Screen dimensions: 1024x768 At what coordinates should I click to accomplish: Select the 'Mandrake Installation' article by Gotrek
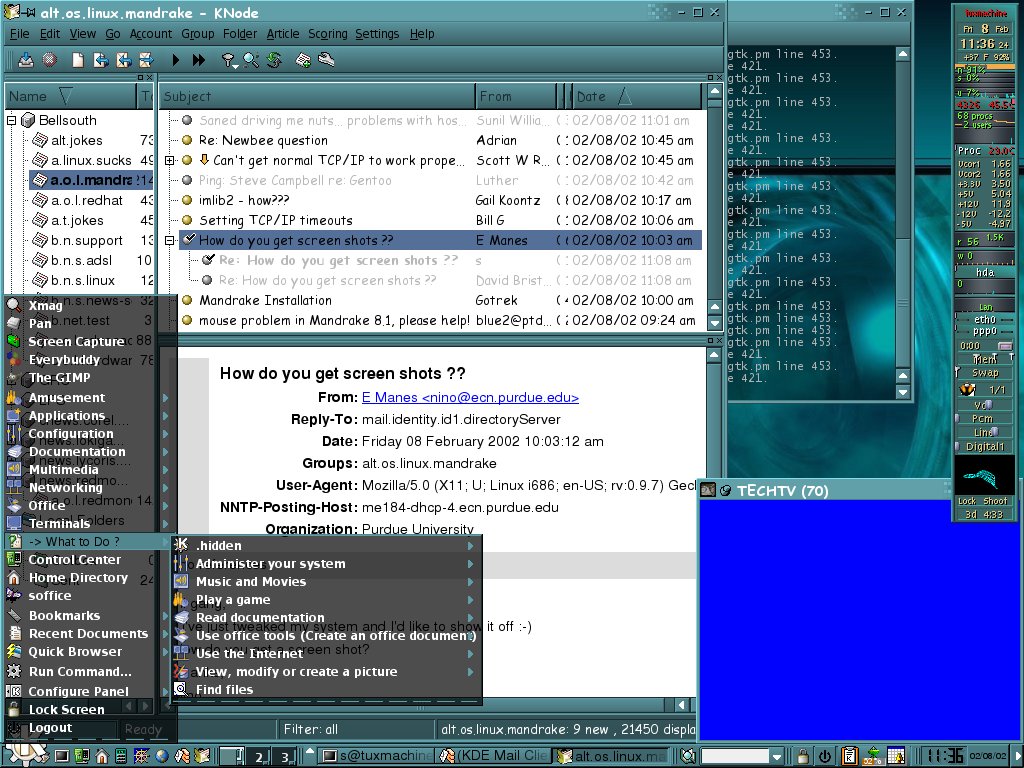coord(265,300)
